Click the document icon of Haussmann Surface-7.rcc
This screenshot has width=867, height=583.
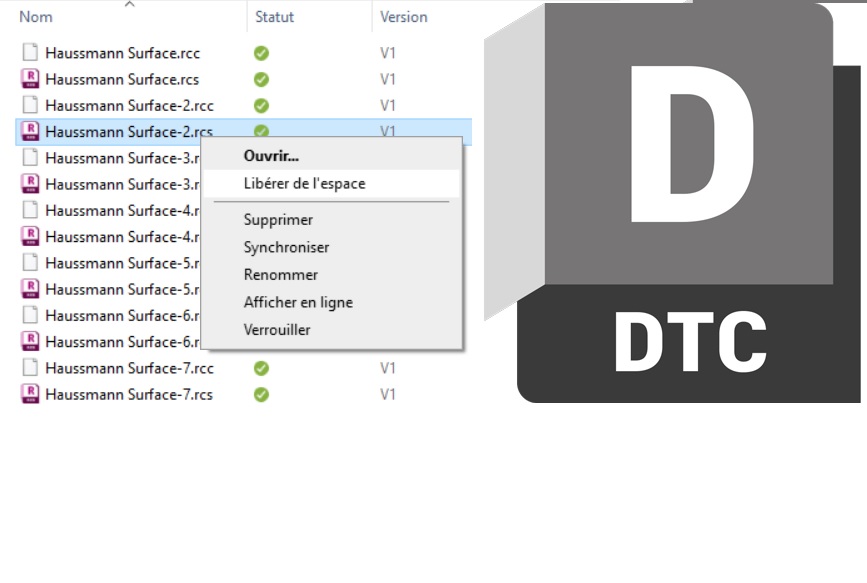[x=29, y=368]
